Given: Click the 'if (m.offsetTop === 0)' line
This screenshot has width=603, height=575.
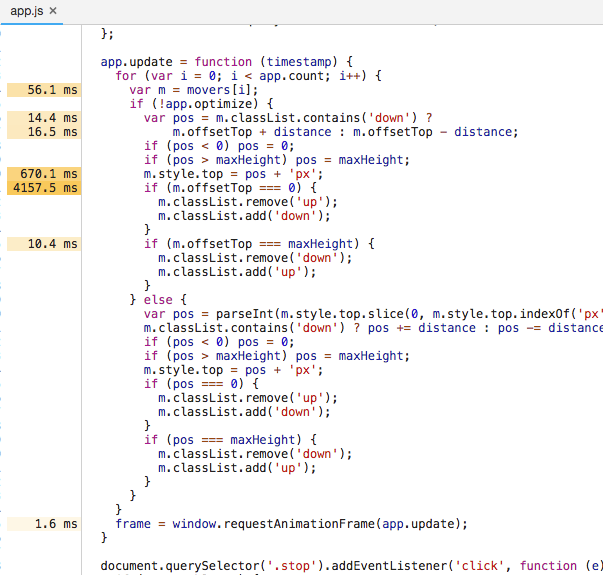Looking at the screenshot, I should [x=230, y=188].
